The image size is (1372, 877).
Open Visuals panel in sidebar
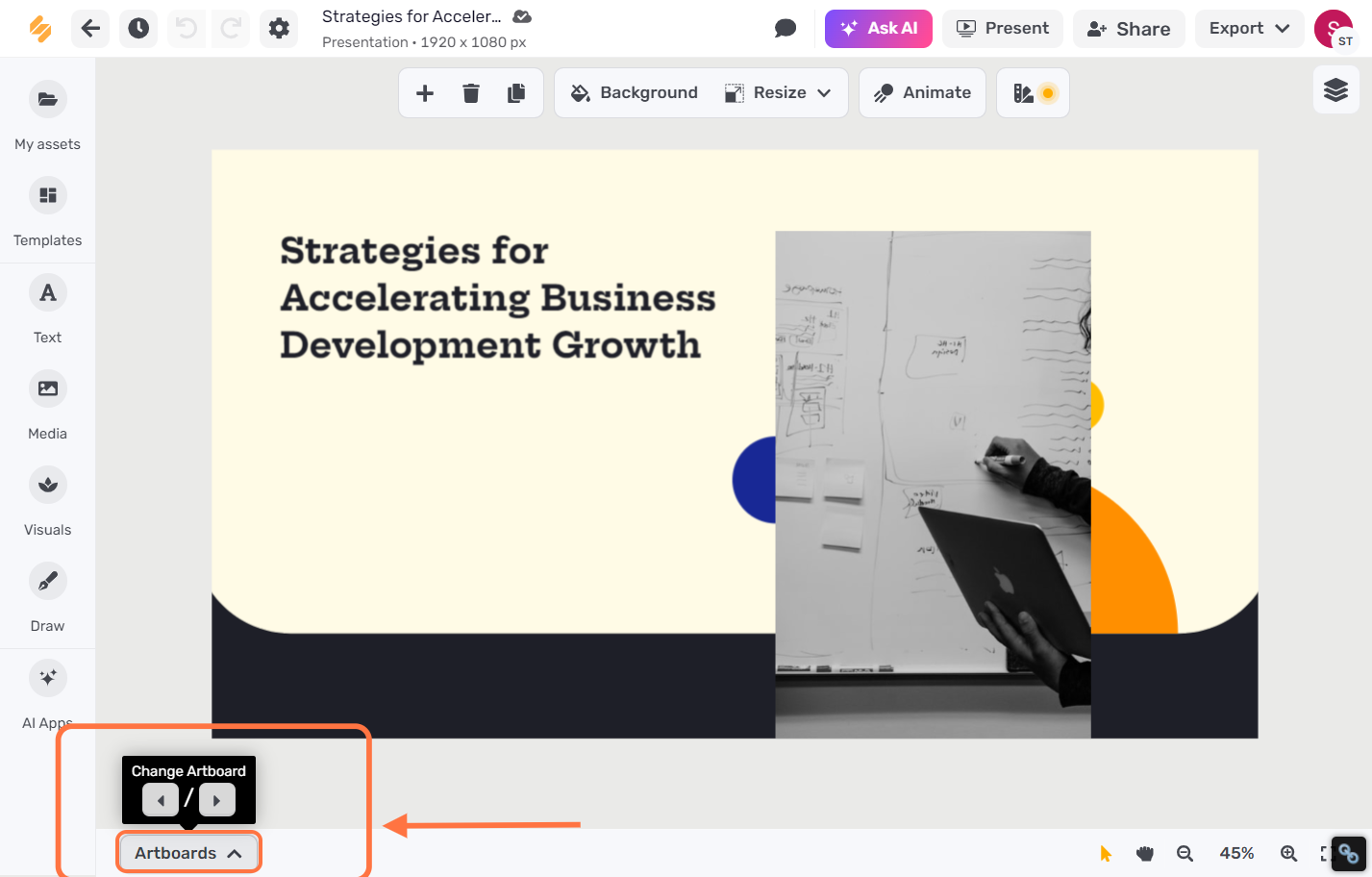click(x=48, y=503)
